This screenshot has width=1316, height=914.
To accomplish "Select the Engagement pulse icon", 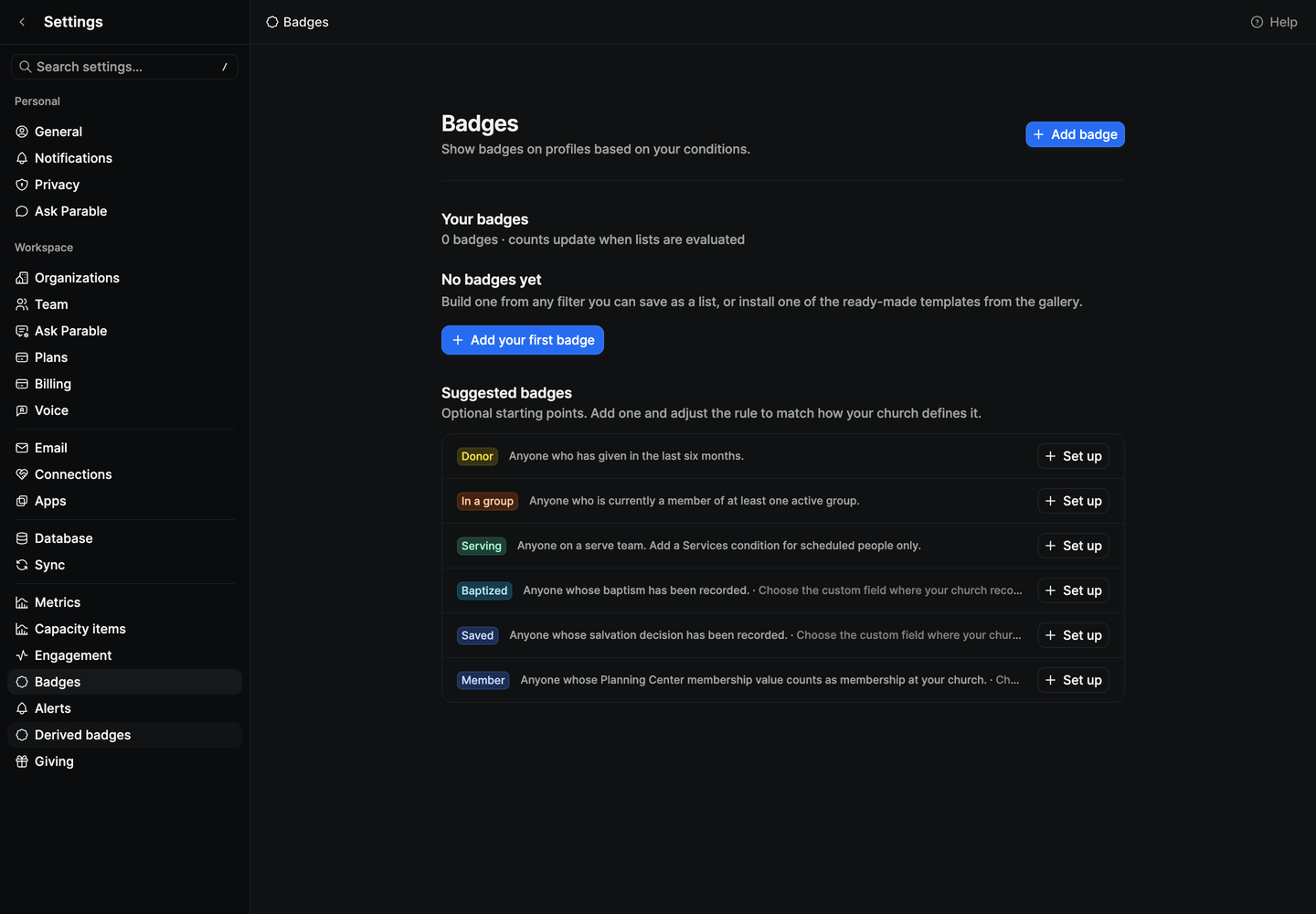I will click(22, 655).
